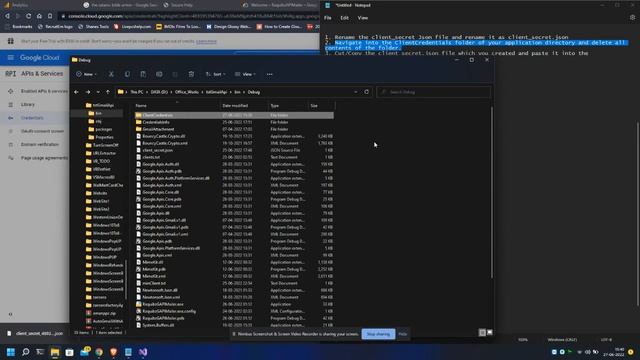This screenshot has height=360, width=640.
Task: Open the Windows Start menu
Action: tap(11, 352)
